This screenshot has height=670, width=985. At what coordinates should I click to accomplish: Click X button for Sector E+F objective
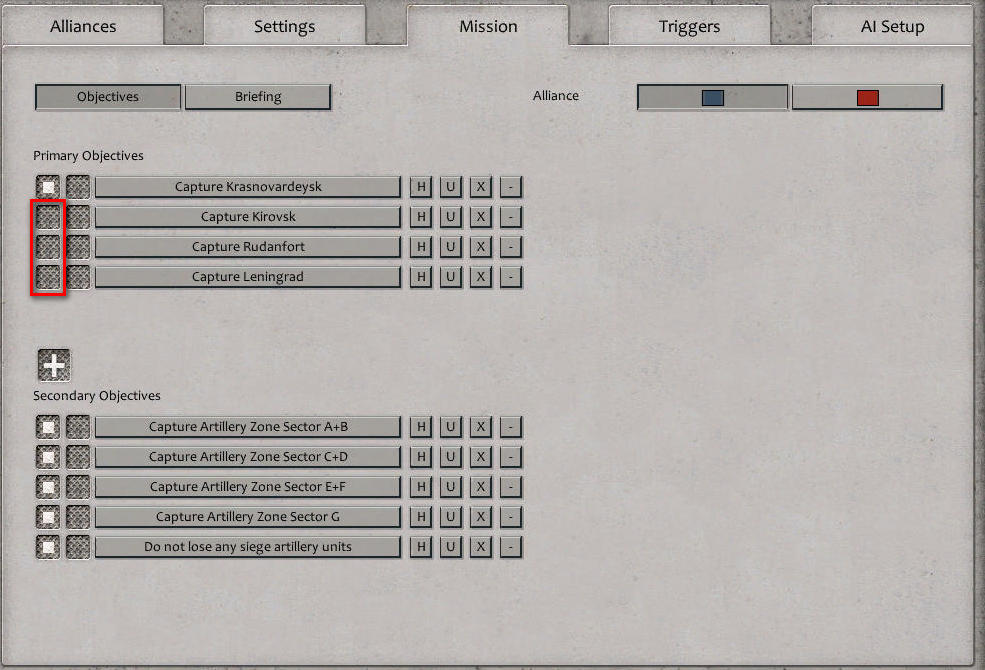click(481, 487)
